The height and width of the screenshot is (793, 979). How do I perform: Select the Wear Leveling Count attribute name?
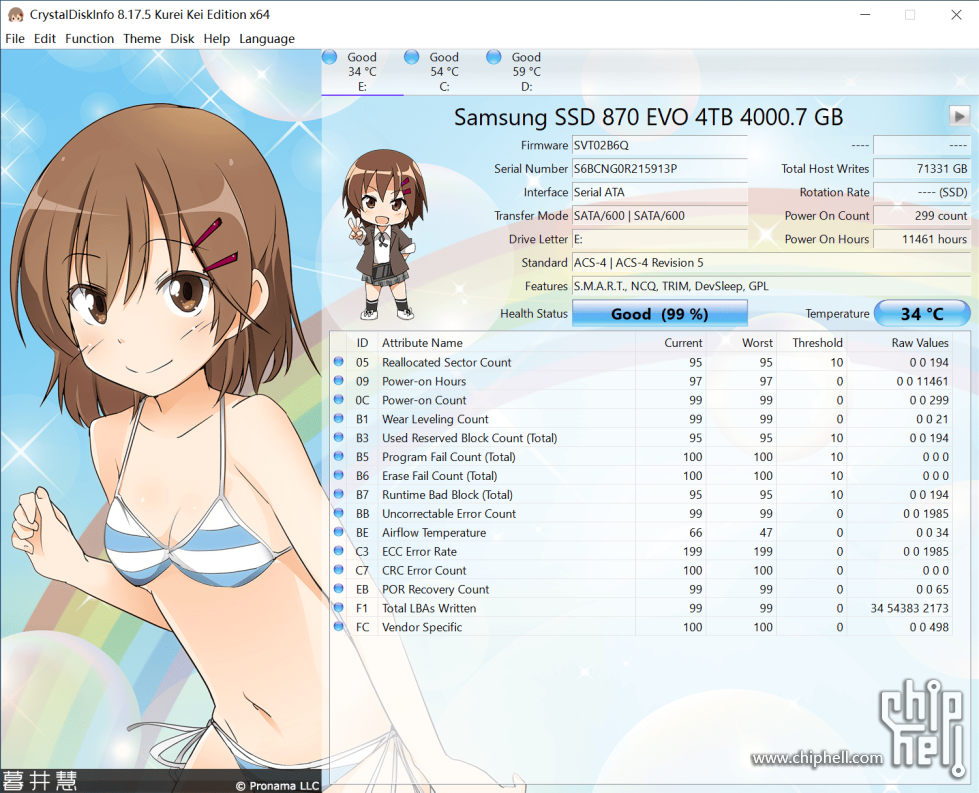[435, 419]
